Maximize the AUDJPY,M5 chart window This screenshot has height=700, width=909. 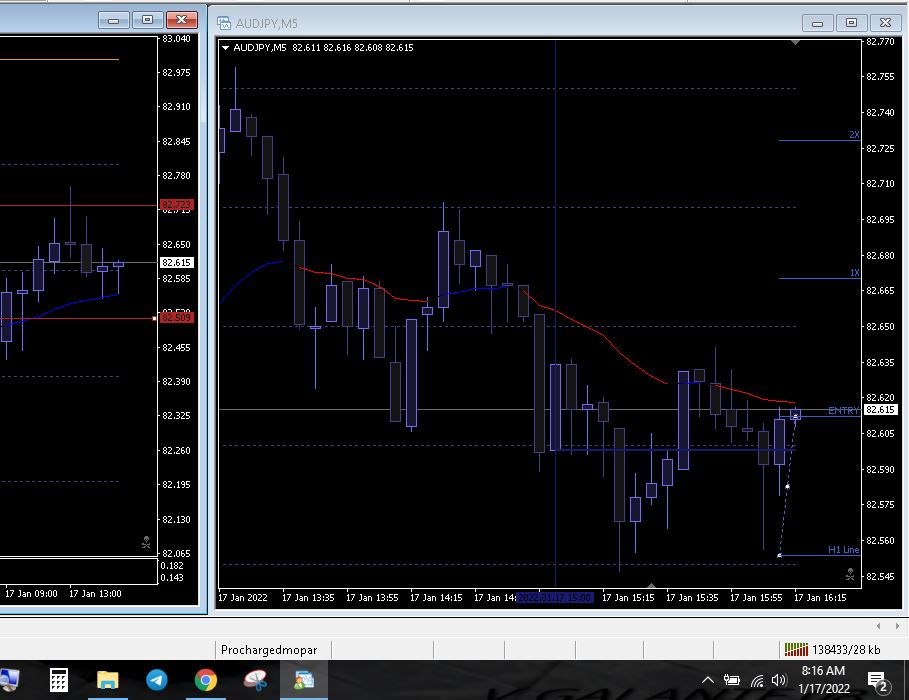point(851,23)
